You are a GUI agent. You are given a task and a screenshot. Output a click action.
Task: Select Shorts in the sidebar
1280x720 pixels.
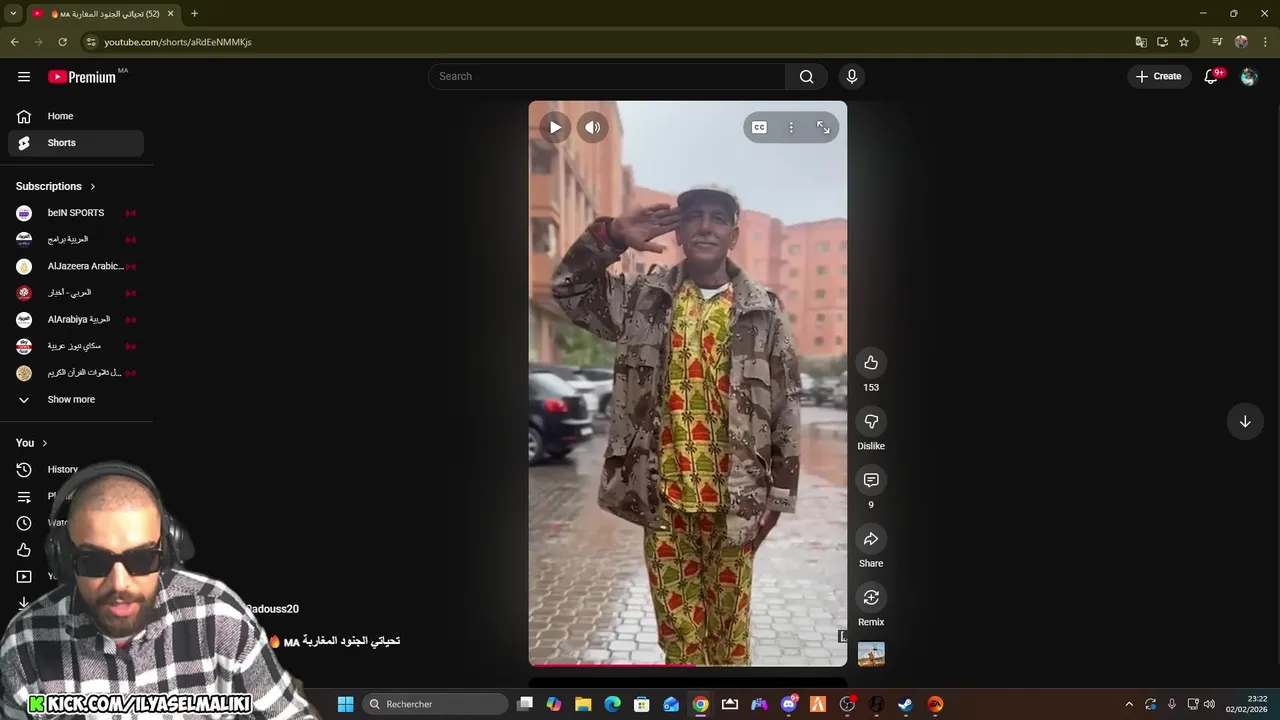(x=76, y=143)
